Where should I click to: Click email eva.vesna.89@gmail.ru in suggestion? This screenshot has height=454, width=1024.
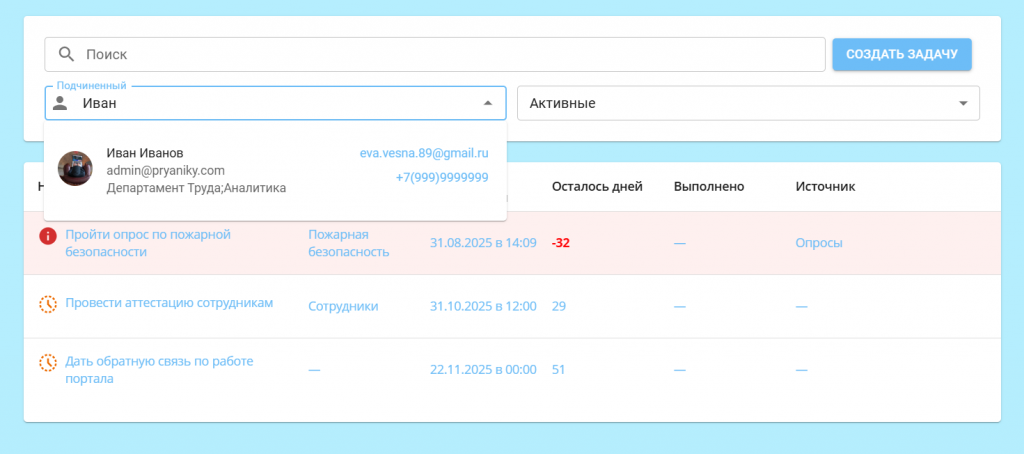pyautogui.click(x=424, y=153)
